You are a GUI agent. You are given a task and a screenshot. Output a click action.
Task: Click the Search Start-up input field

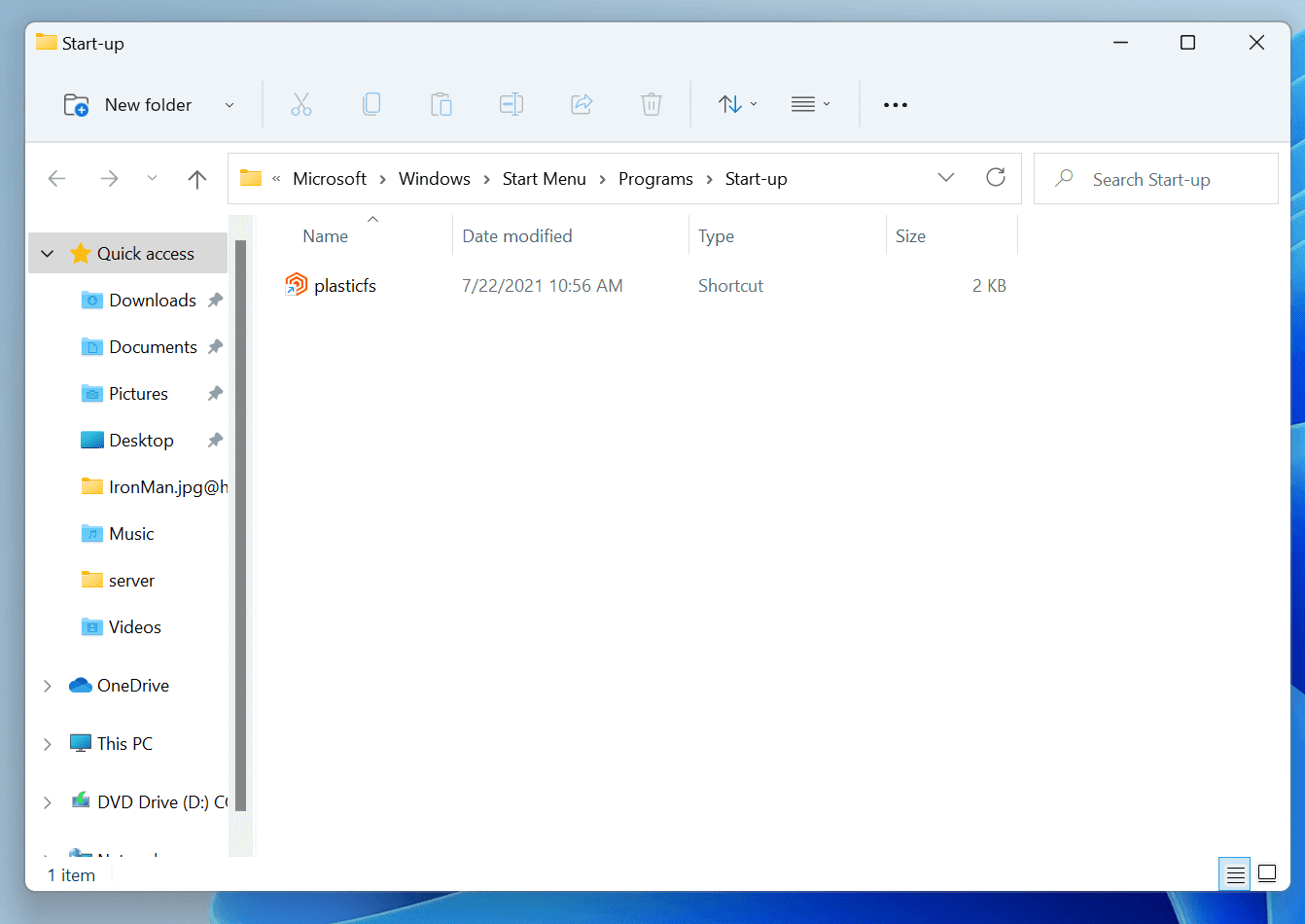pyautogui.click(x=1156, y=179)
